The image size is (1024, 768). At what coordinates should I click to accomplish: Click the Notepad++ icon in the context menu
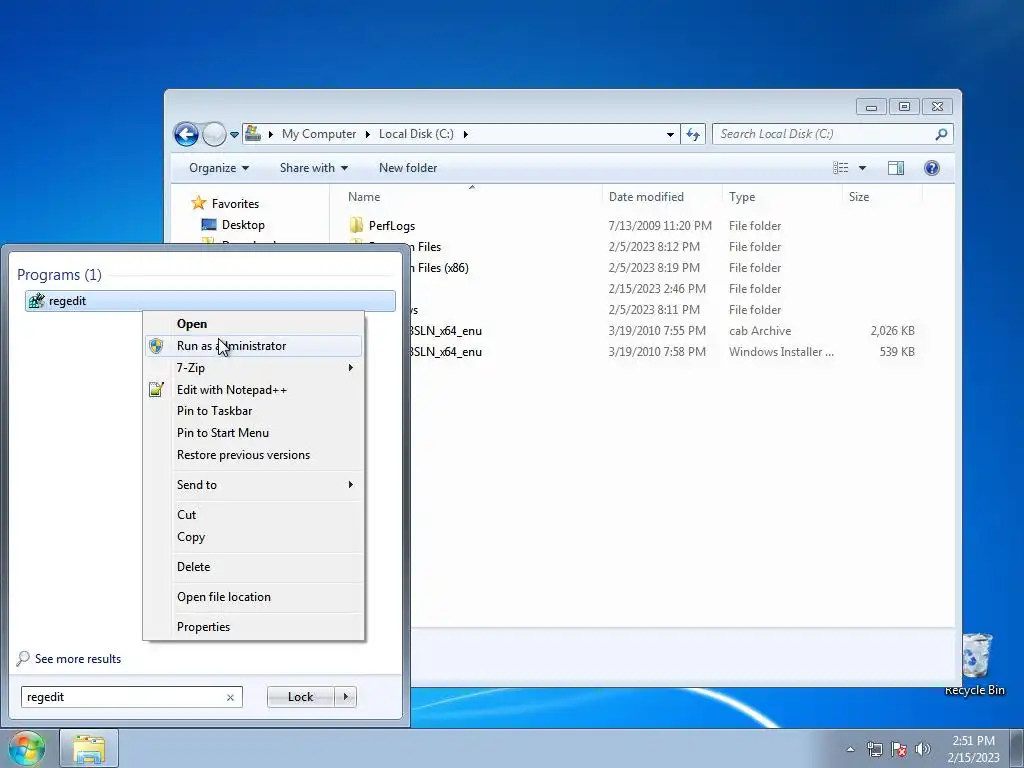pyautogui.click(x=155, y=390)
